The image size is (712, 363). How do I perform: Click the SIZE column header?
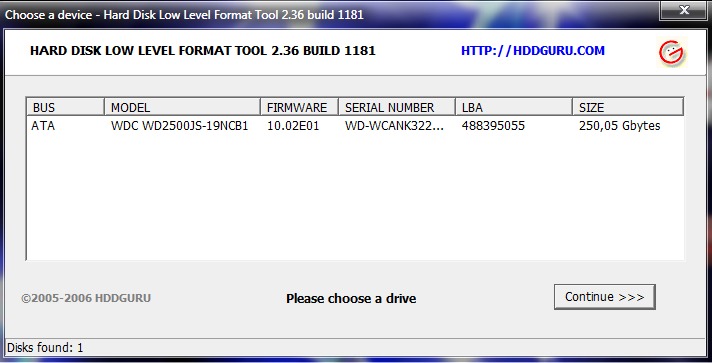628,107
